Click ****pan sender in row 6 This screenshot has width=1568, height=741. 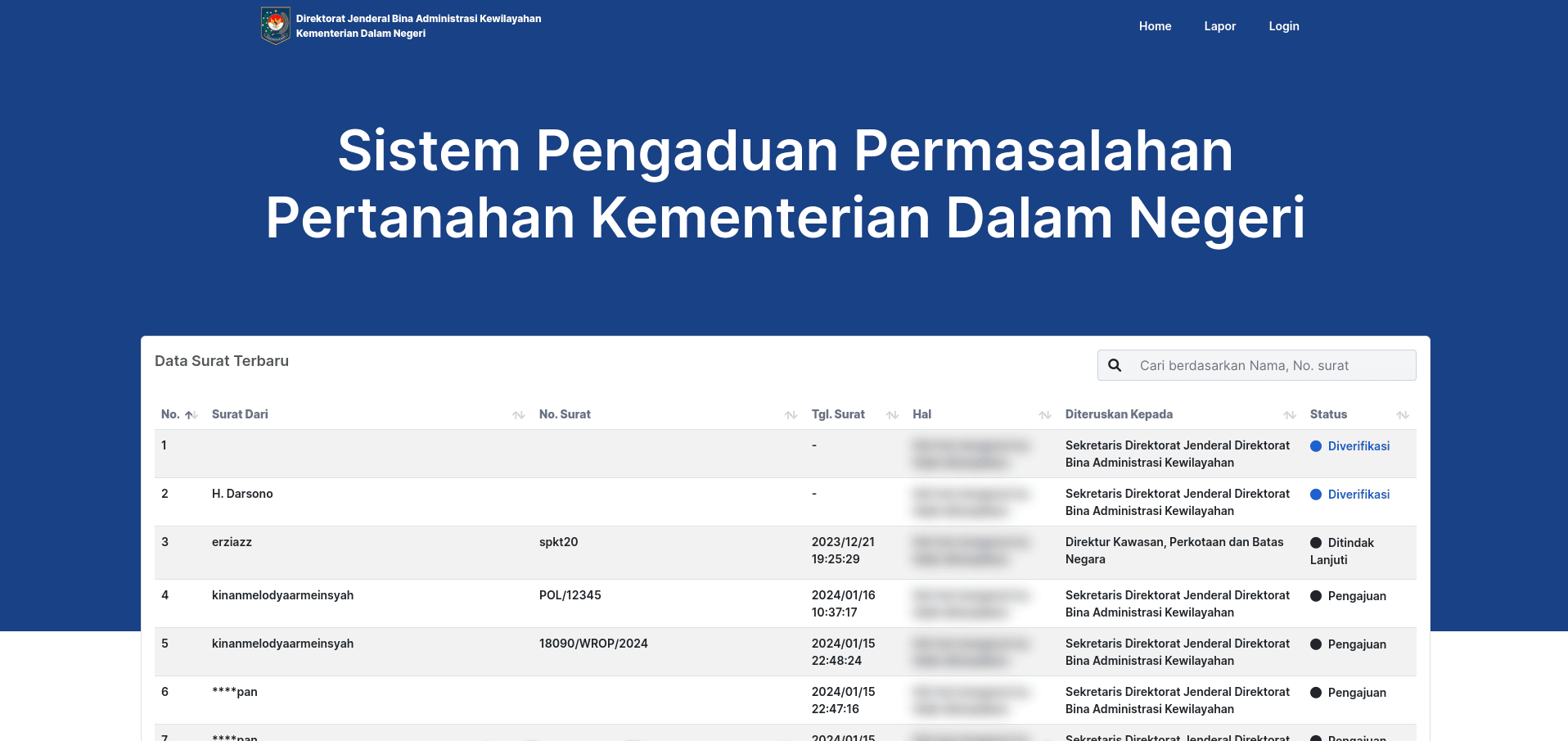(234, 692)
